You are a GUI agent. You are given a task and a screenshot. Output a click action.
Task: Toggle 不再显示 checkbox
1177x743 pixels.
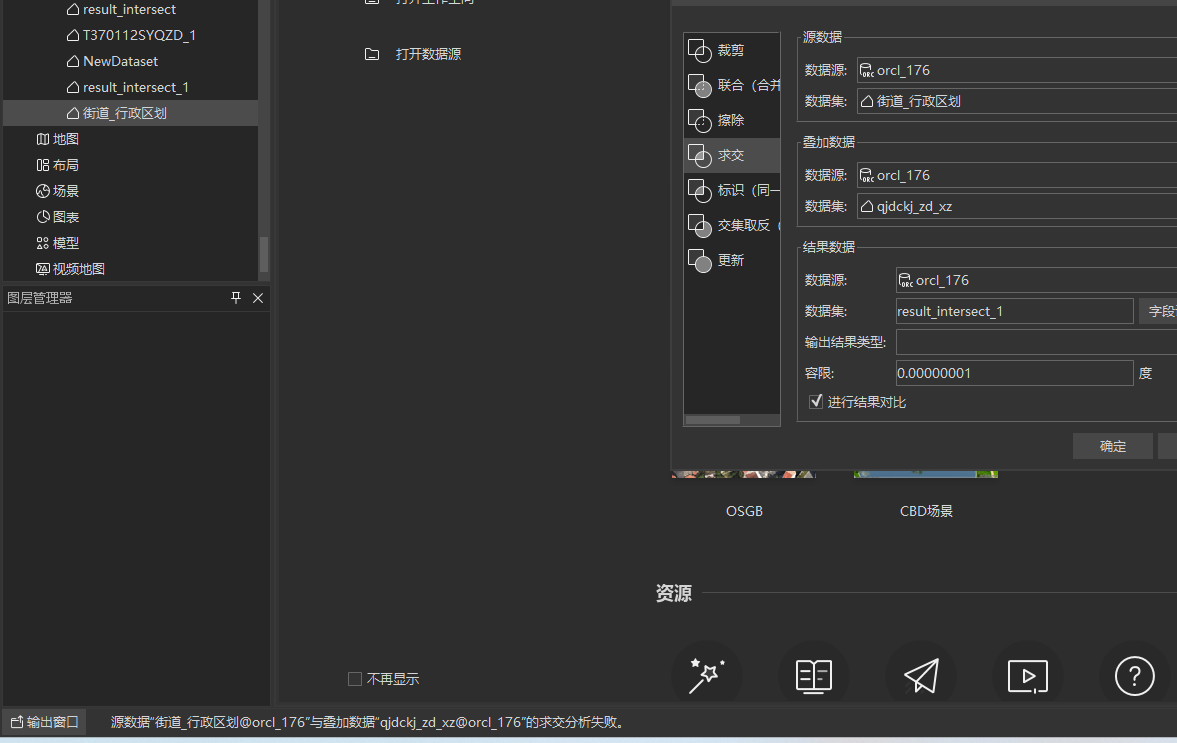[x=355, y=679]
